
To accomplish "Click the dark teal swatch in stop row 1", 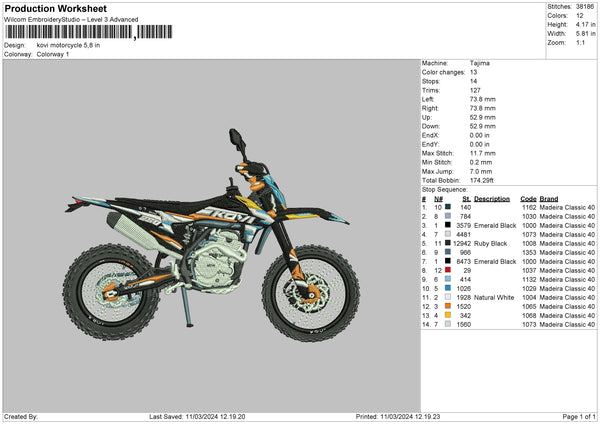I will click(x=448, y=207).
